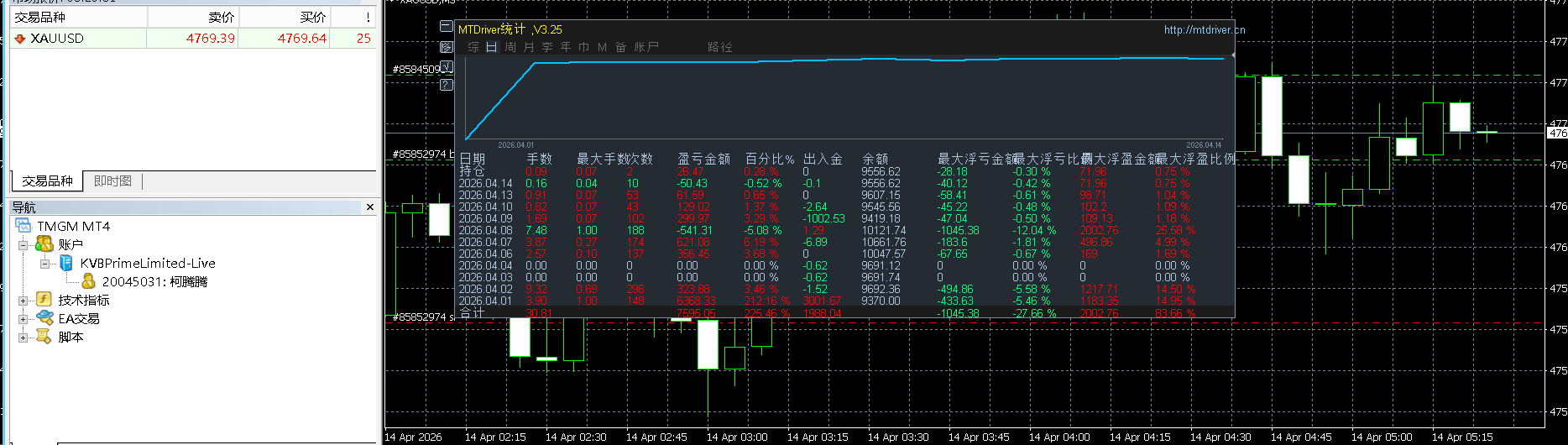Image resolution: width=1568 pixels, height=445 pixels.
Task: Select the M tab in MTDriver
Action: [603, 47]
